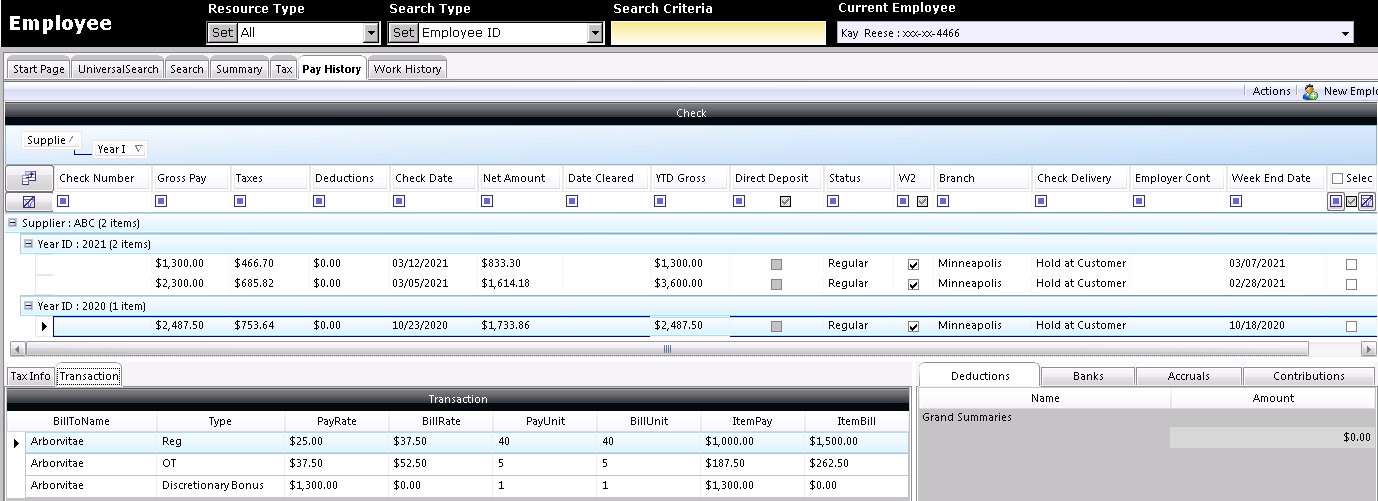Sort by the Gross Pay column header

pyautogui.click(x=191, y=178)
